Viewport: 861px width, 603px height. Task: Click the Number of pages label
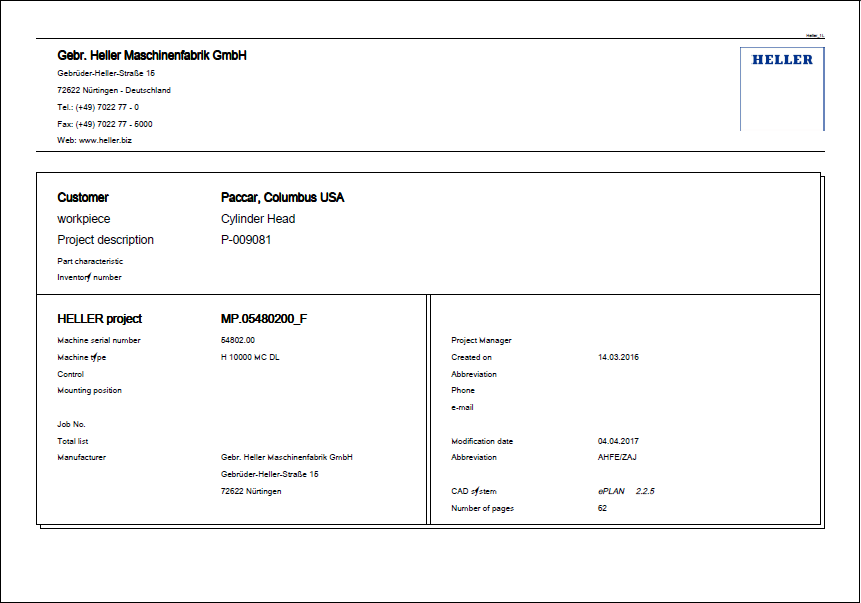tap(482, 509)
